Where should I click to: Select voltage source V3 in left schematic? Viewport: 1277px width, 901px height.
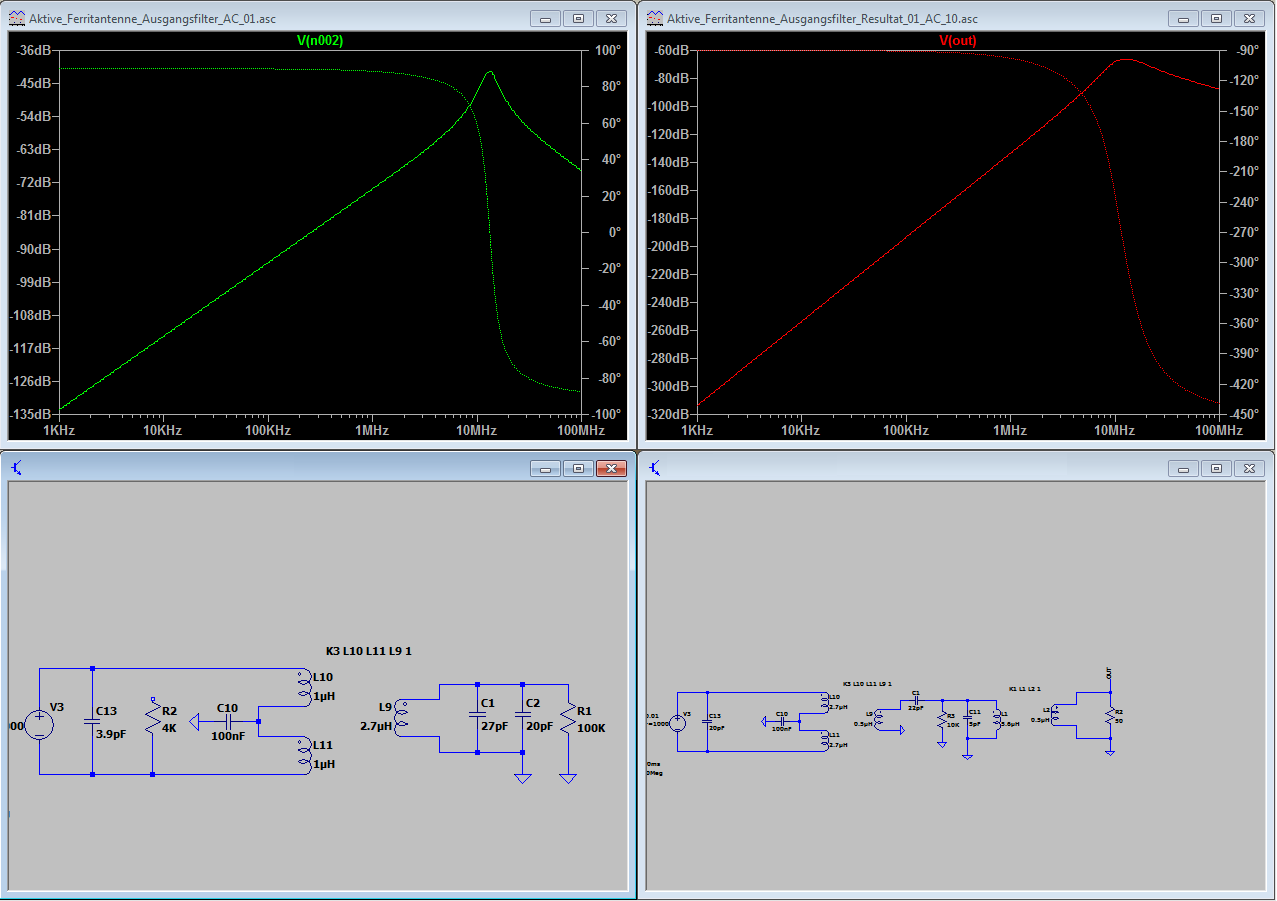coord(40,724)
